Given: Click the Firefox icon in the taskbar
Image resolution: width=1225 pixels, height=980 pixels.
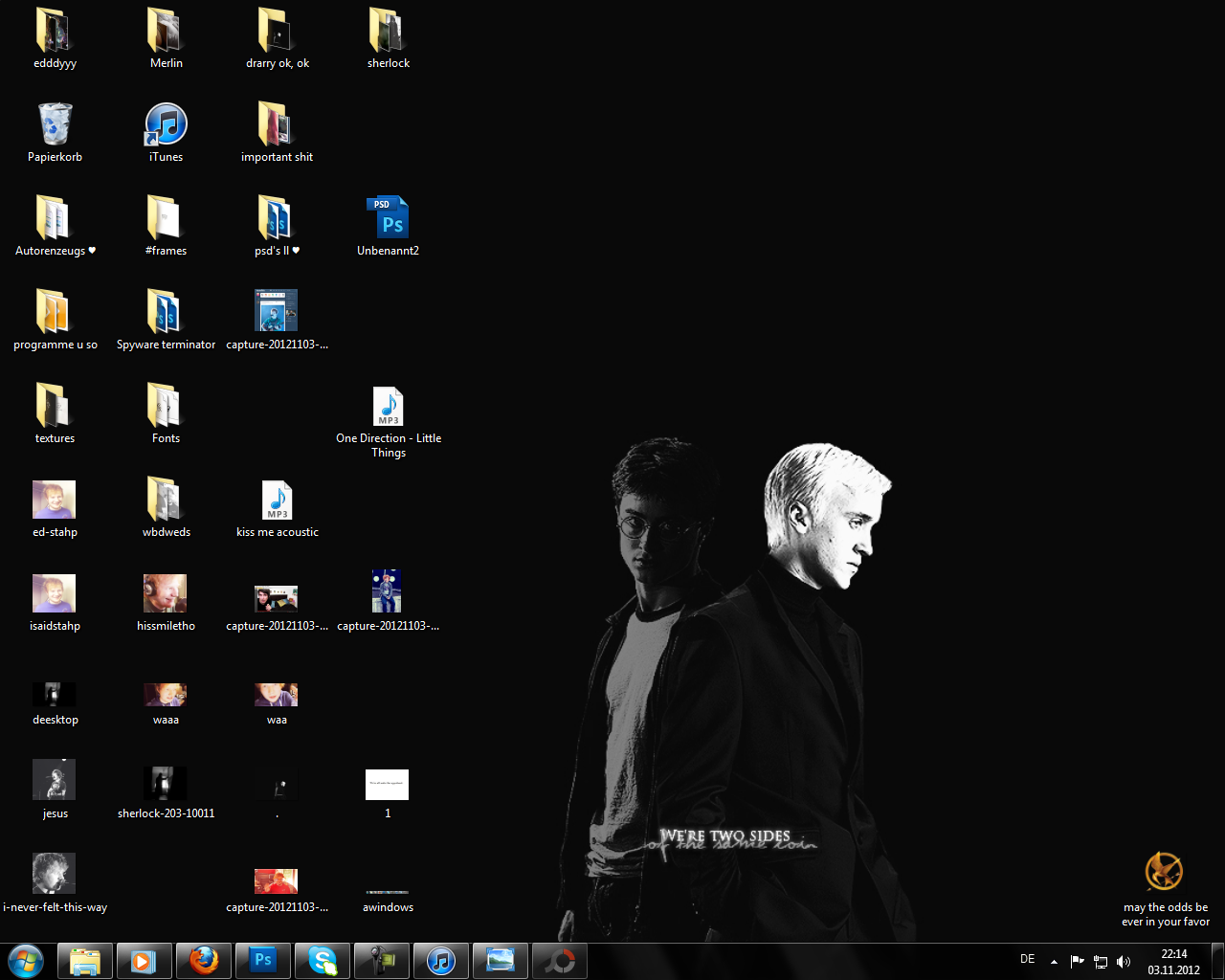Looking at the screenshot, I should pos(204,960).
